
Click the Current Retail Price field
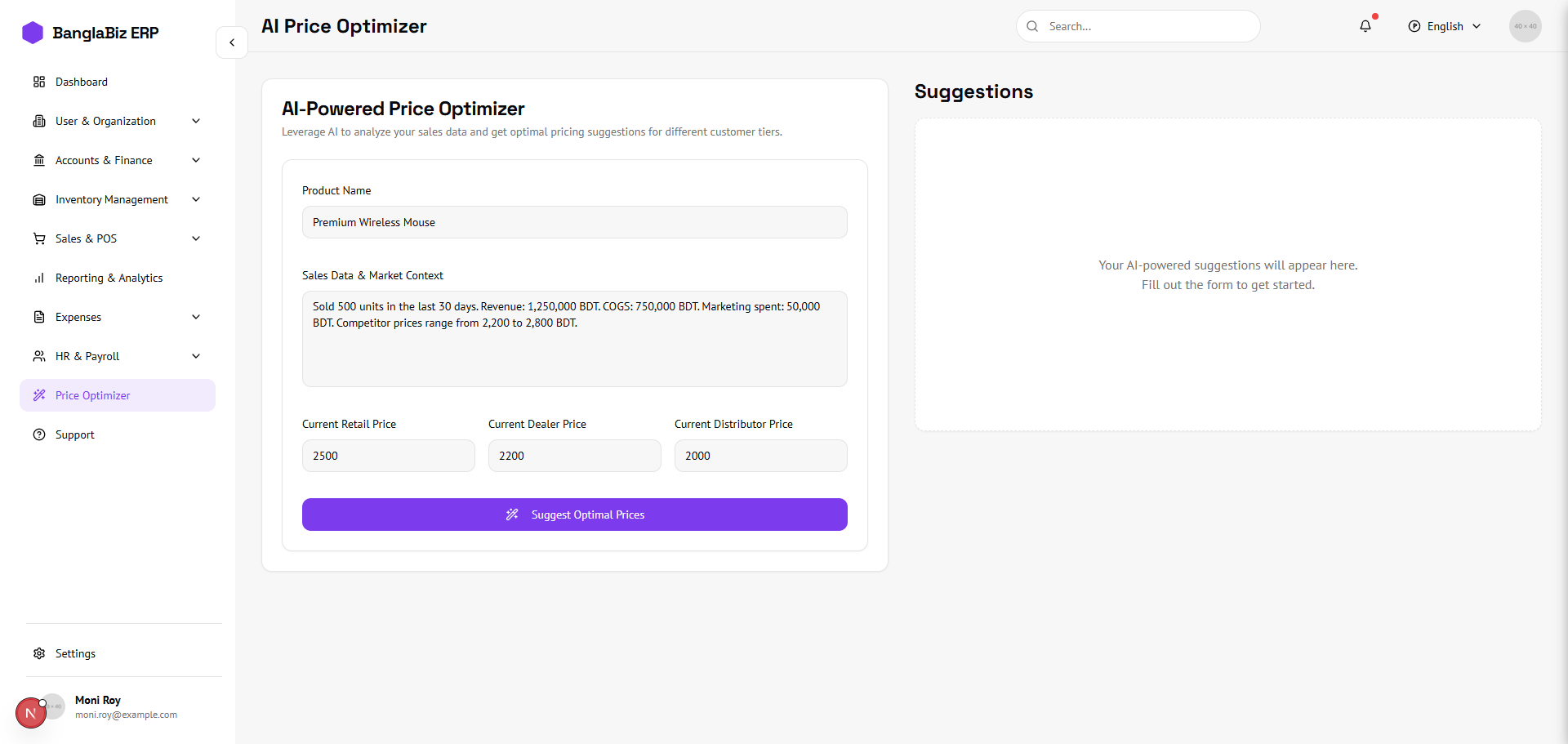click(x=388, y=456)
